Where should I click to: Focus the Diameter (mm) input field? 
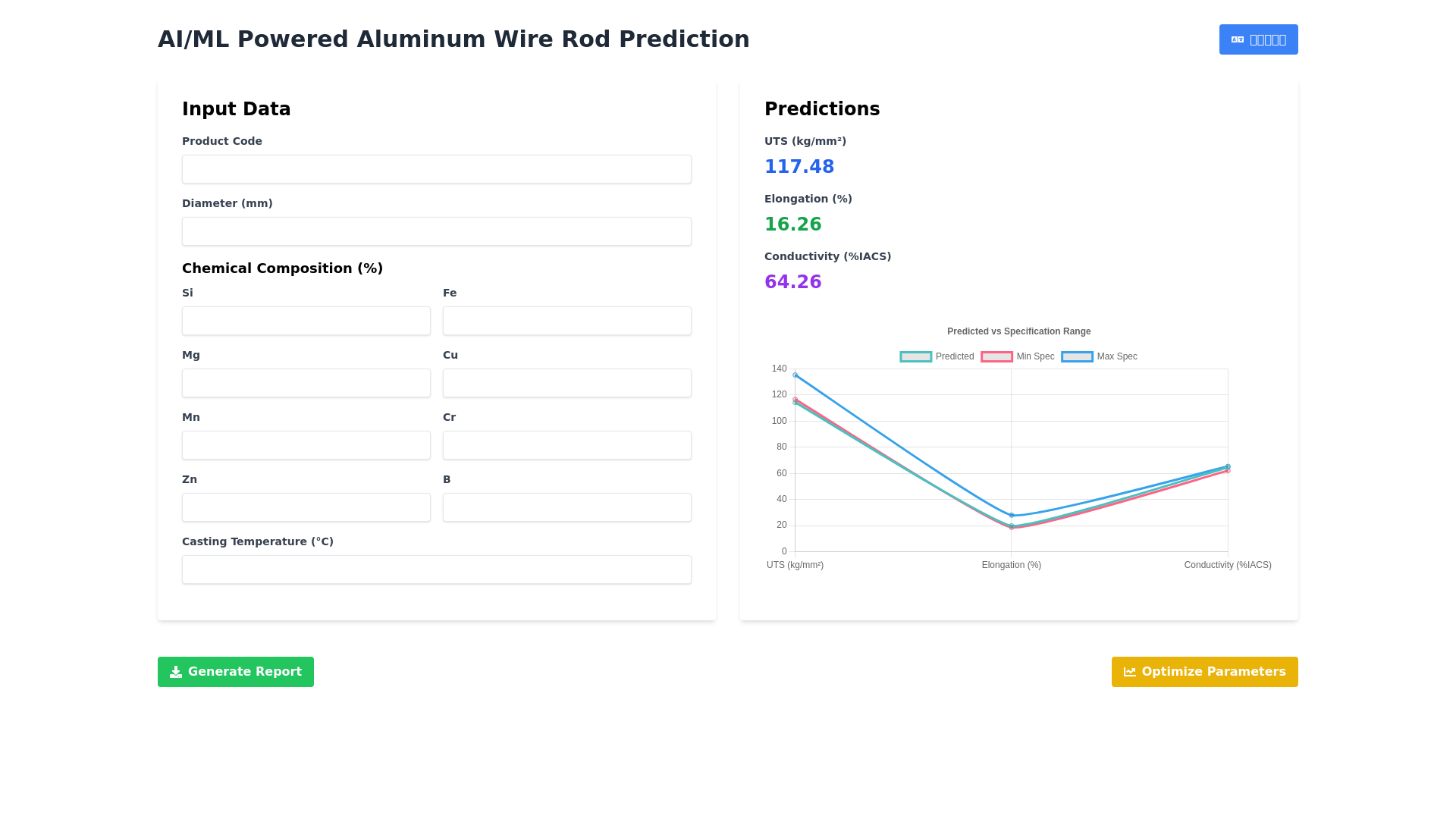437,231
